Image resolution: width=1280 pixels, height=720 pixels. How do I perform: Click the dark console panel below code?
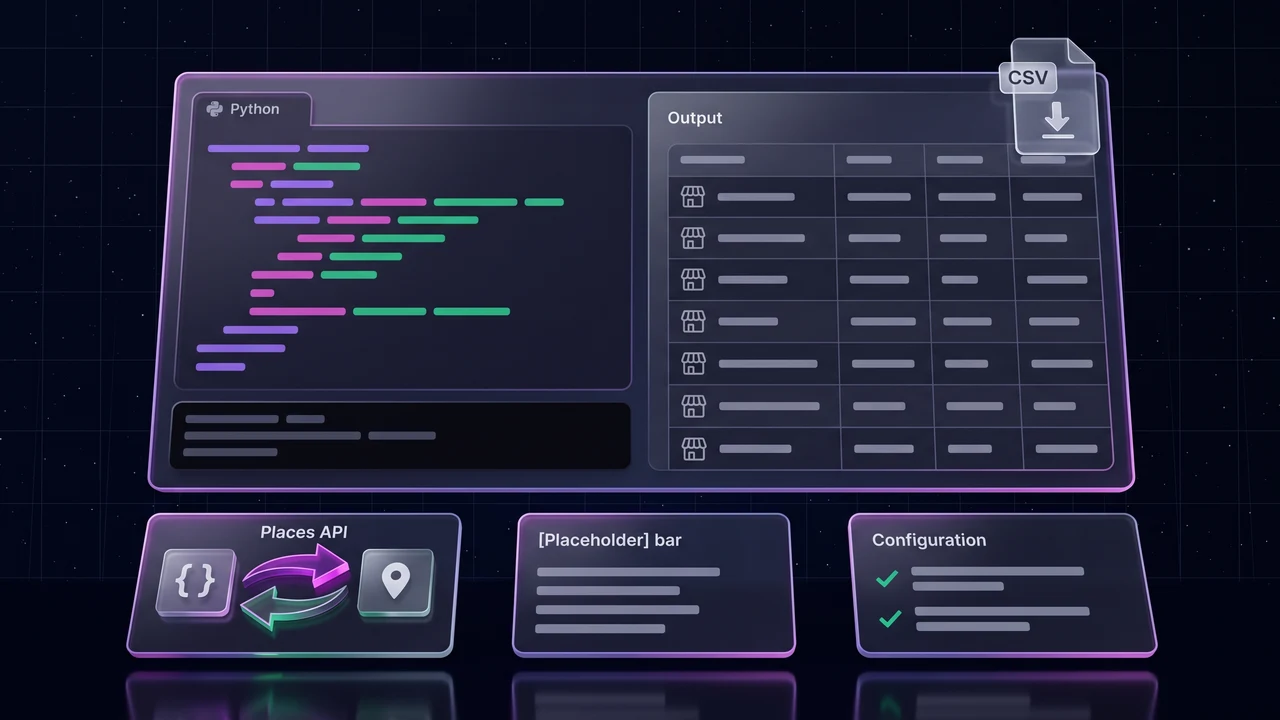coord(400,436)
